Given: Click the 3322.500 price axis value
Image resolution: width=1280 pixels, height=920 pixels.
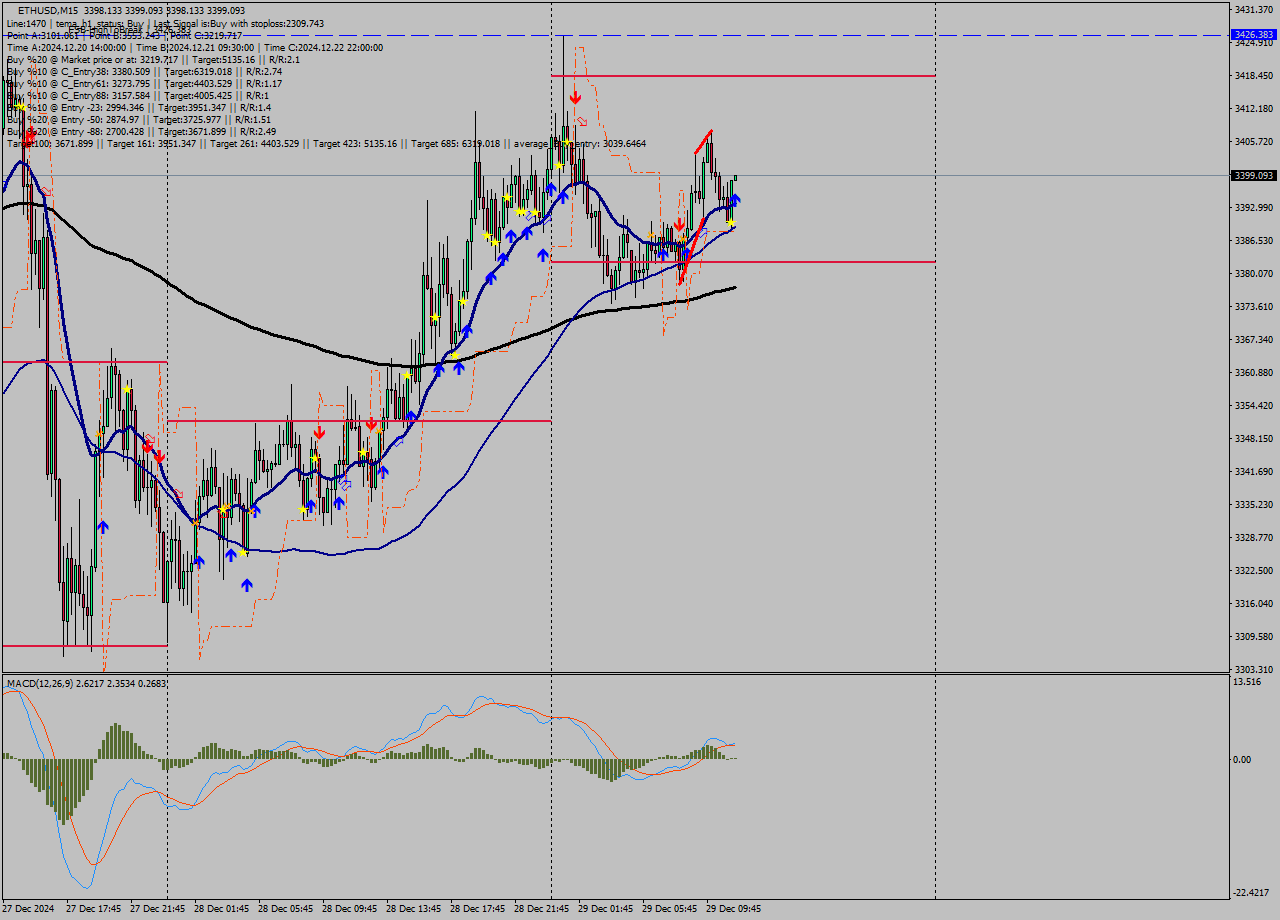Looking at the screenshot, I should (x=1253, y=570).
